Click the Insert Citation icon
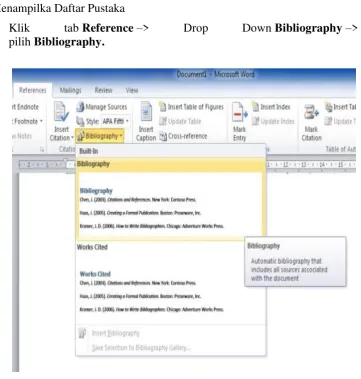Viewport: 361px width, 379px height. [x=62, y=112]
